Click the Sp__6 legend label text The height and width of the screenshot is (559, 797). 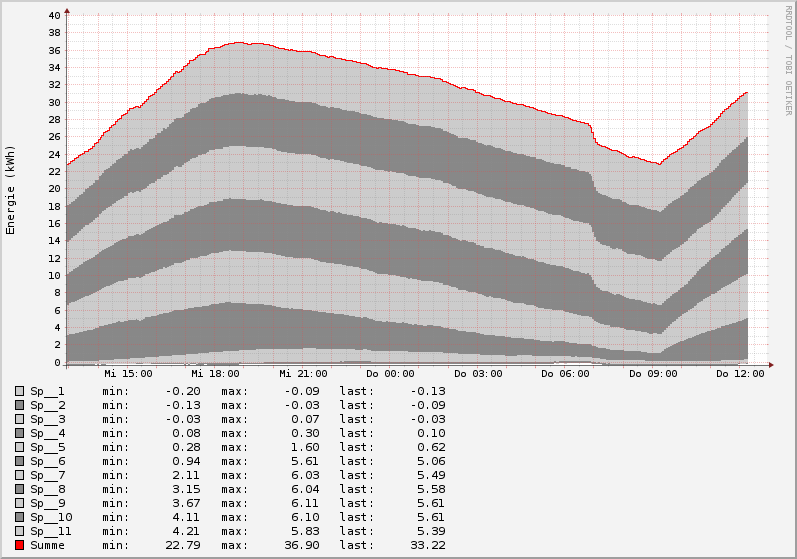[47, 461]
